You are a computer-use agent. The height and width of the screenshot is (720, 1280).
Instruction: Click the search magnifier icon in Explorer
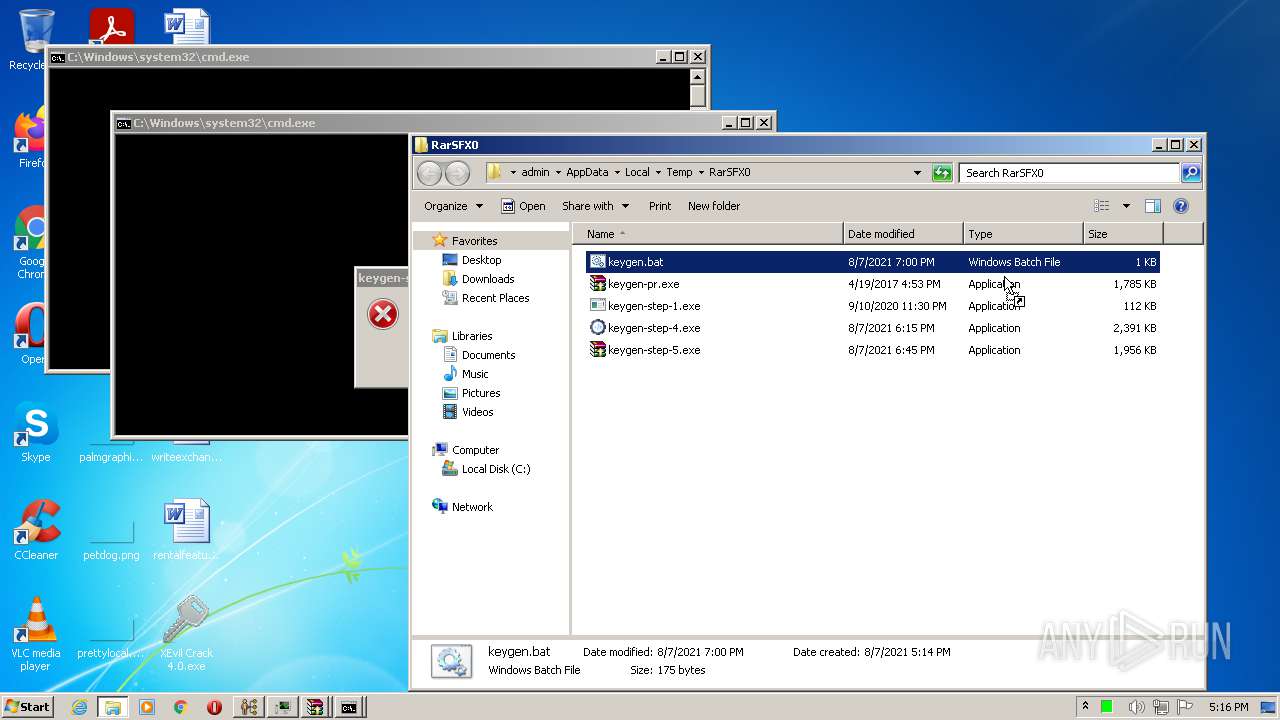tap(1190, 173)
